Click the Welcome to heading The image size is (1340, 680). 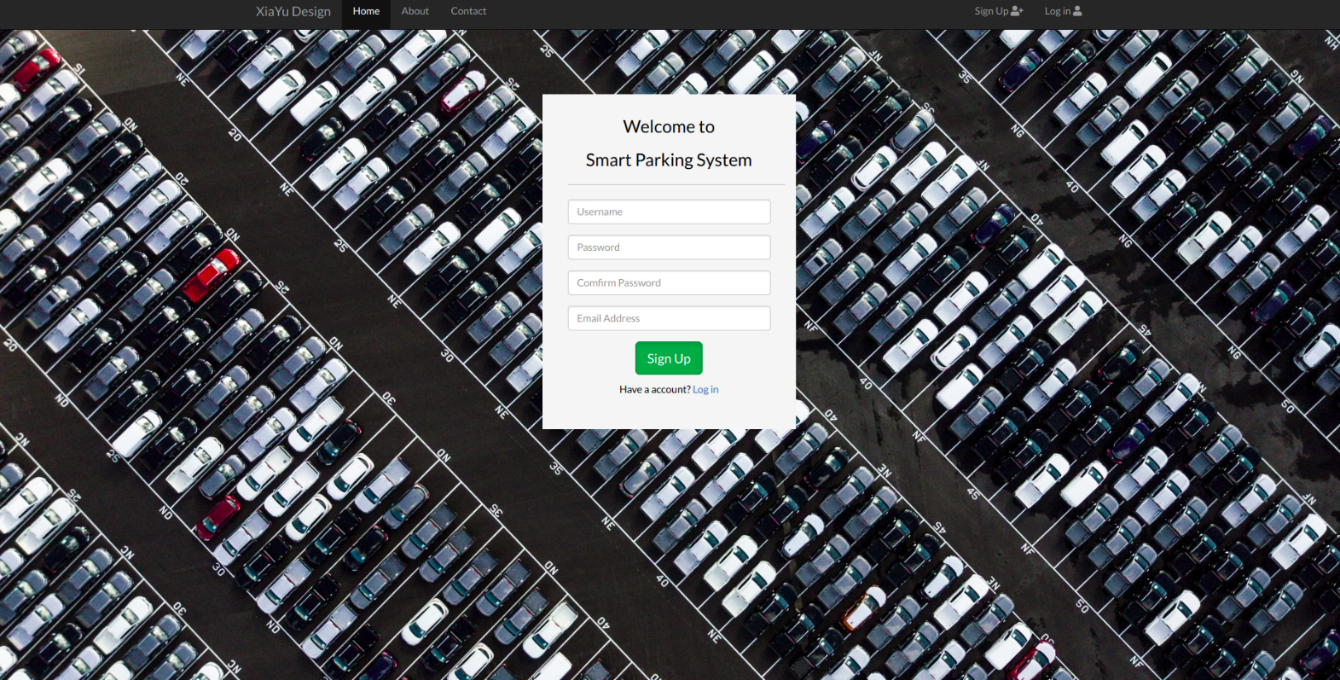coord(669,127)
